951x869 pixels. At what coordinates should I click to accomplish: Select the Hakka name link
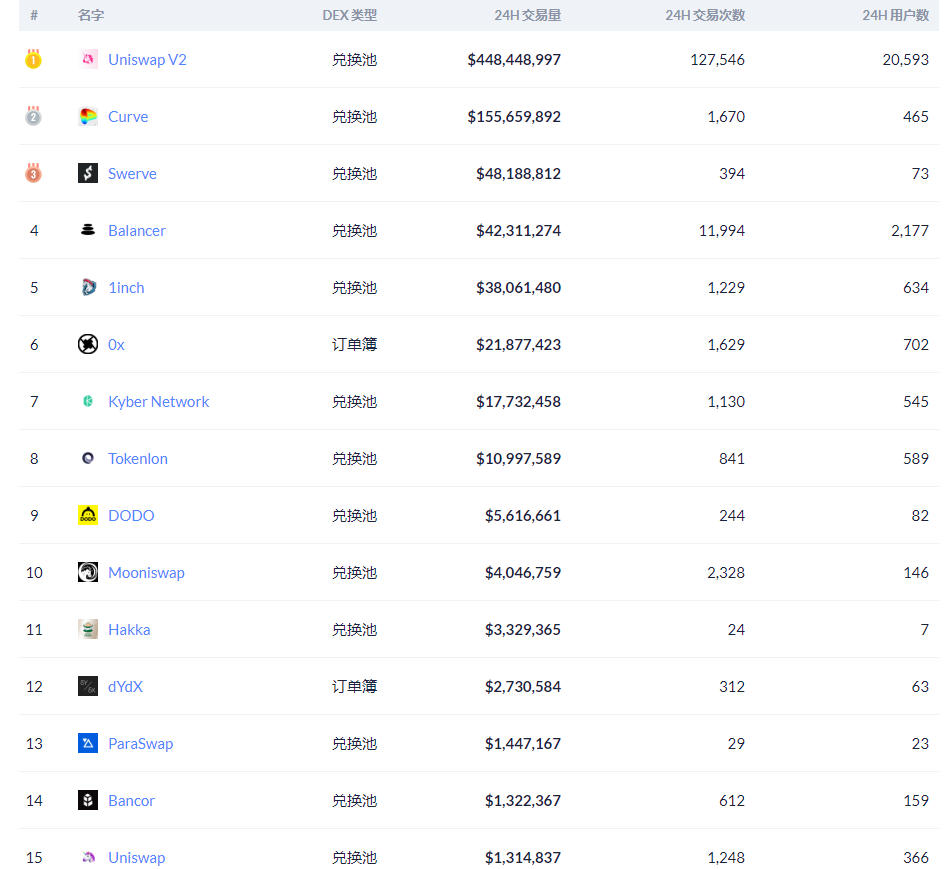click(129, 630)
